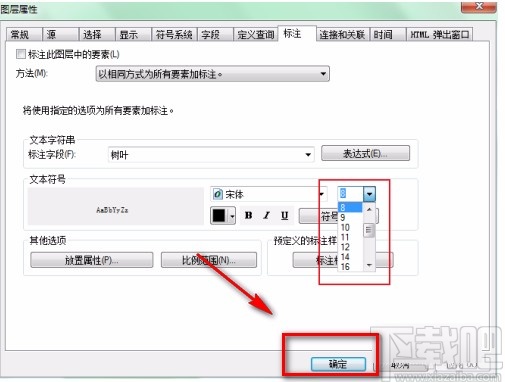Open the 源 tab
505x382 pixels.
point(60,34)
